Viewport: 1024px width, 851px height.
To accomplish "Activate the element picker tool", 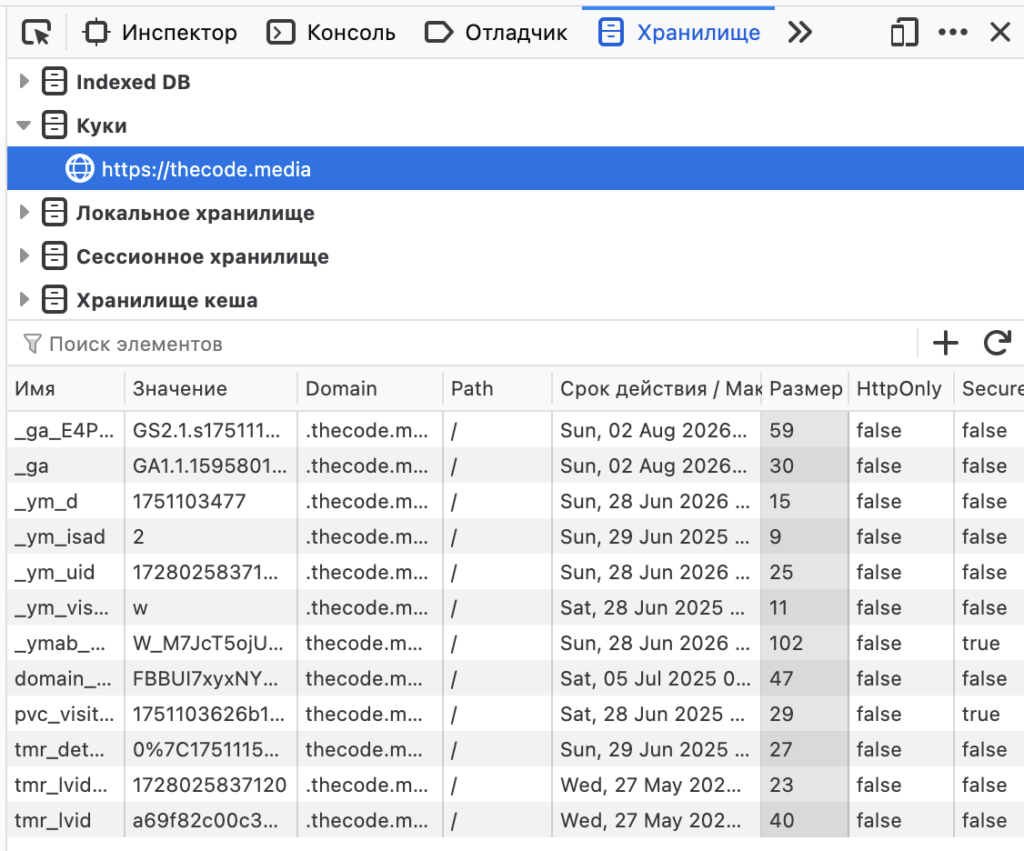I will pyautogui.click(x=36, y=32).
